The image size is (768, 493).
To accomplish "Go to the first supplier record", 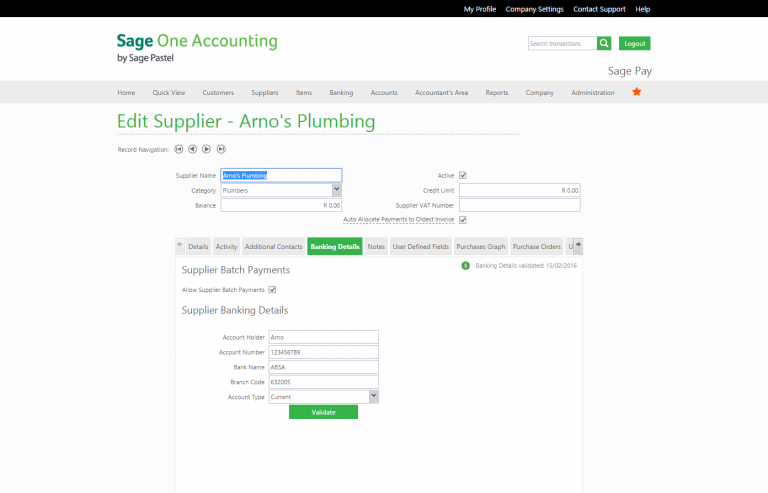I will (179, 149).
